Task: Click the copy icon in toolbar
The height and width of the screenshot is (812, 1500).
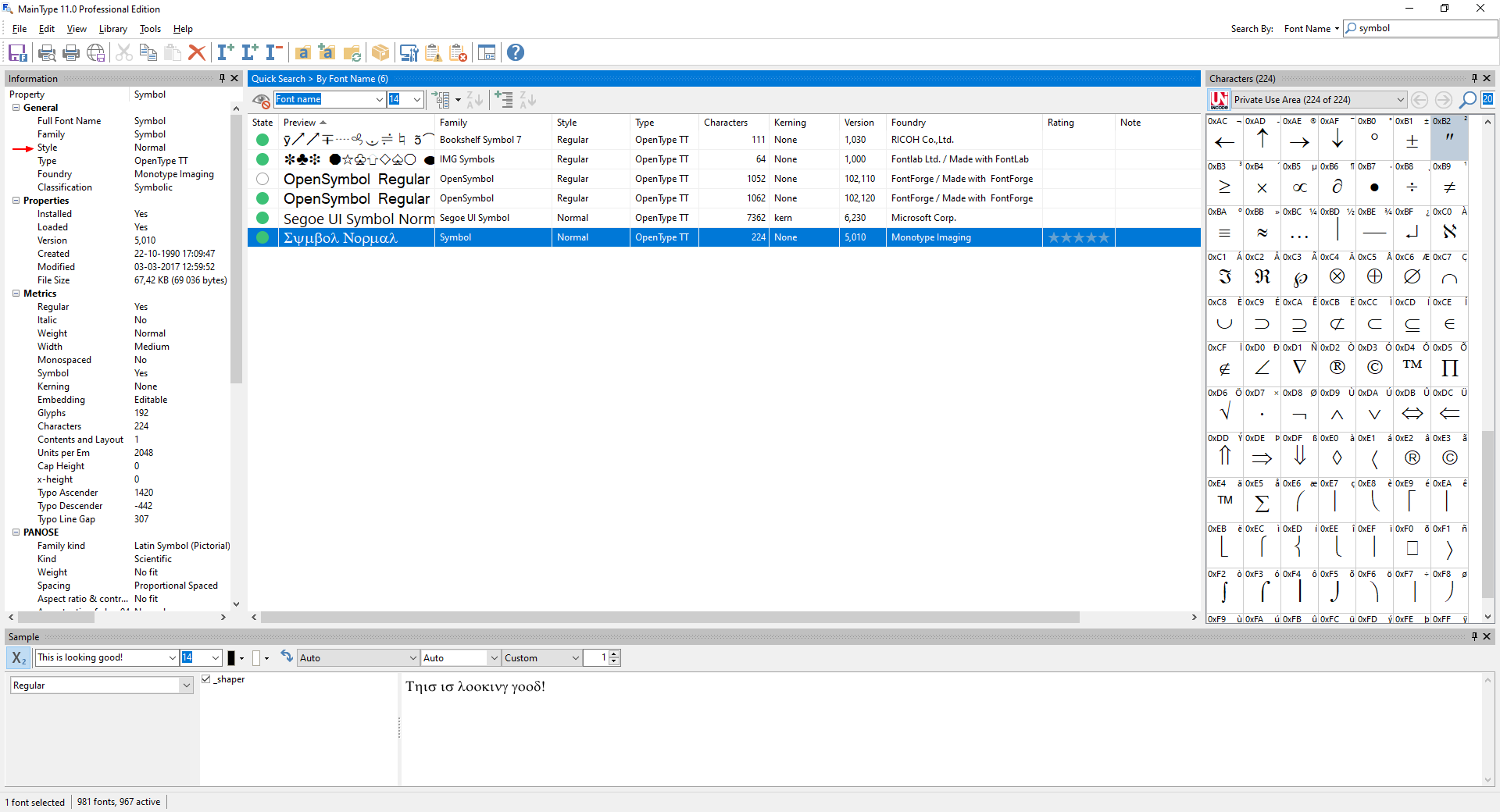Action: click(x=148, y=52)
